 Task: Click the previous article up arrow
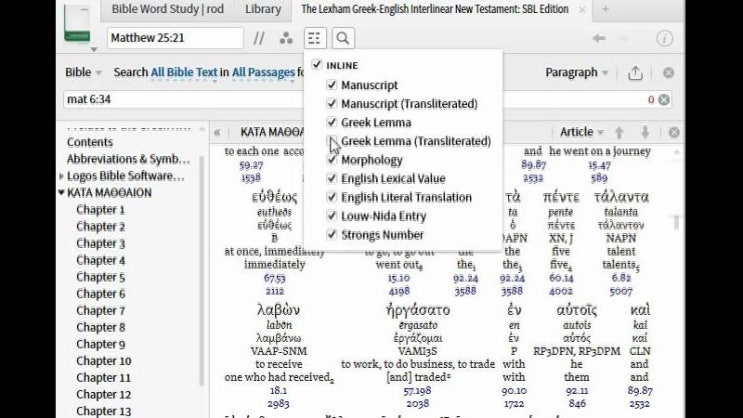(x=619, y=132)
